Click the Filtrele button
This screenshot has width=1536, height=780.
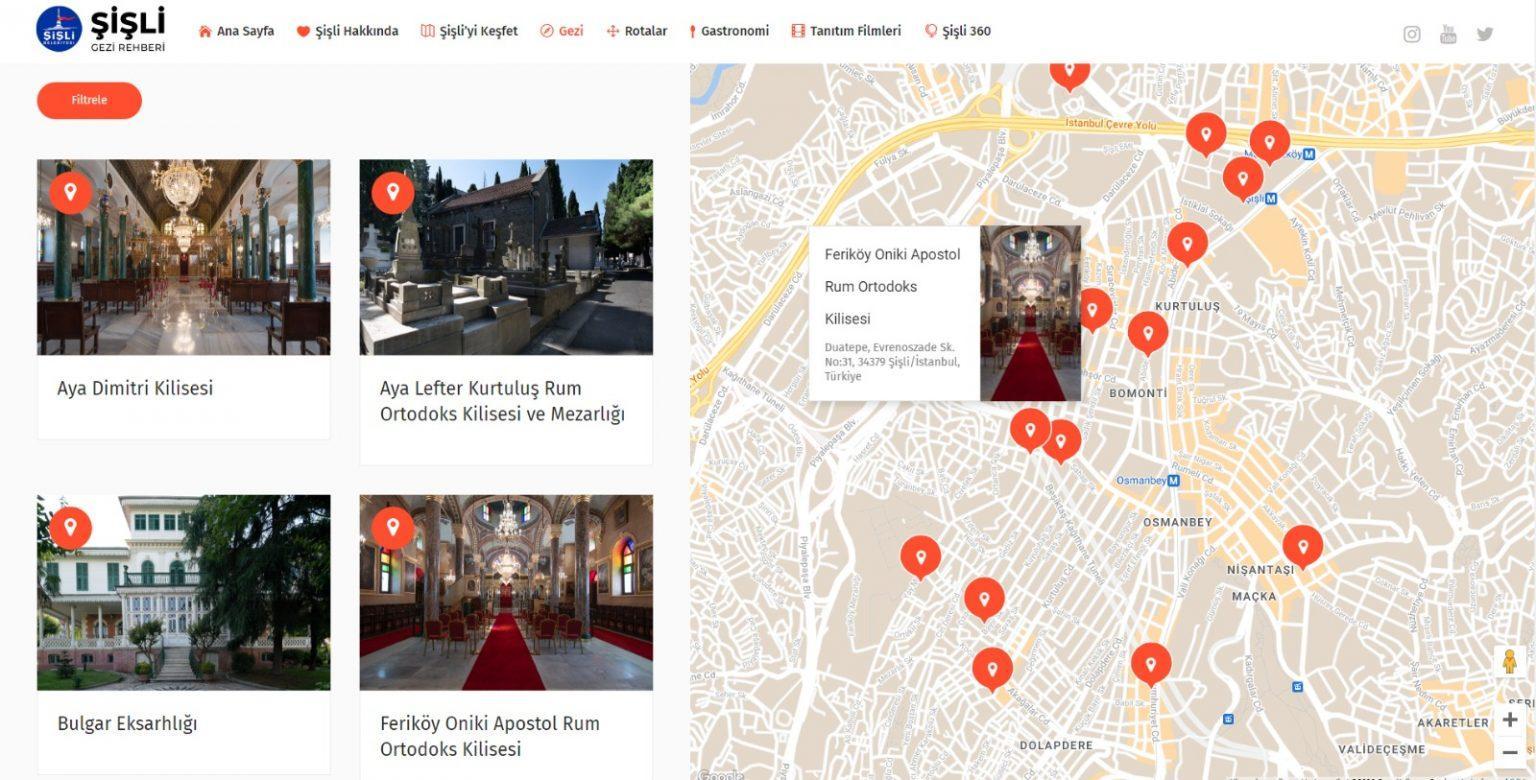[x=89, y=100]
